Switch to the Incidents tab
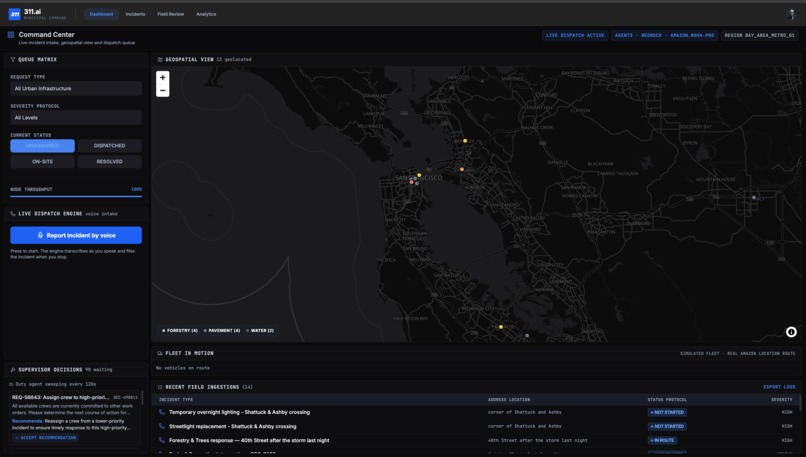The height and width of the screenshot is (457, 806). click(135, 14)
